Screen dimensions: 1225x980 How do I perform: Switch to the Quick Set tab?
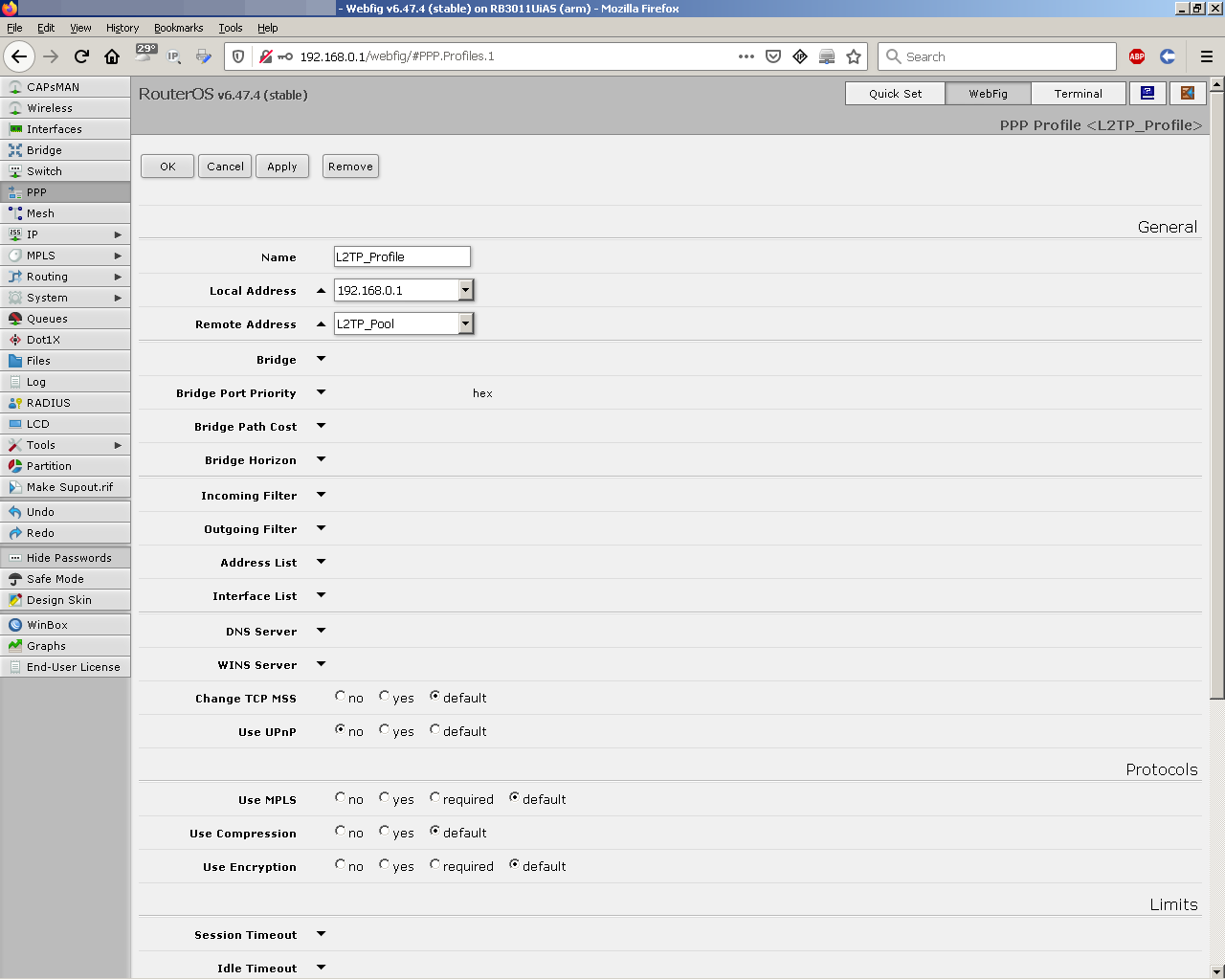[x=896, y=94]
